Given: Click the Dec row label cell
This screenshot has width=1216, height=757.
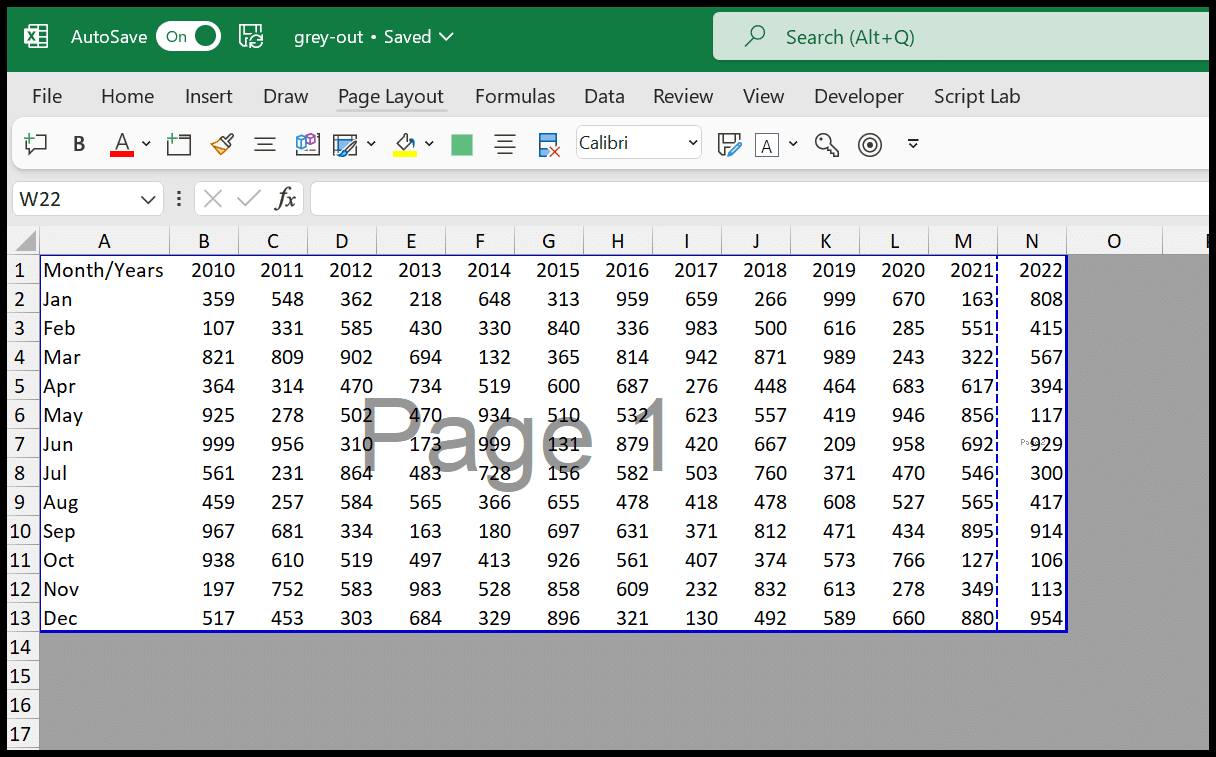Looking at the screenshot, I should pyautogui.click(x=104, y=618).
